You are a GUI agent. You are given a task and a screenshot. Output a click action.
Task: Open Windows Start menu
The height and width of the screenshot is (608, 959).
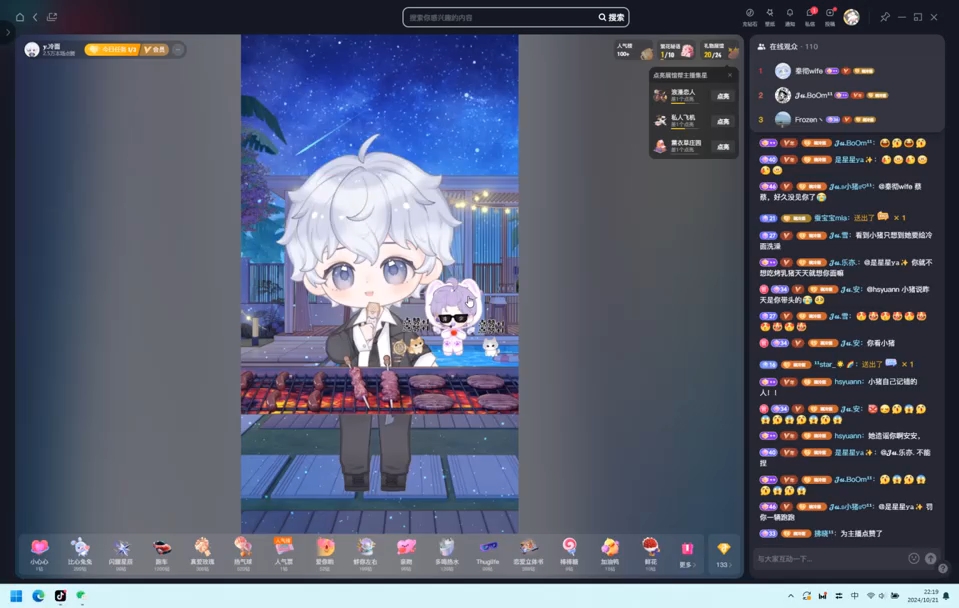(x=17, y=596)
